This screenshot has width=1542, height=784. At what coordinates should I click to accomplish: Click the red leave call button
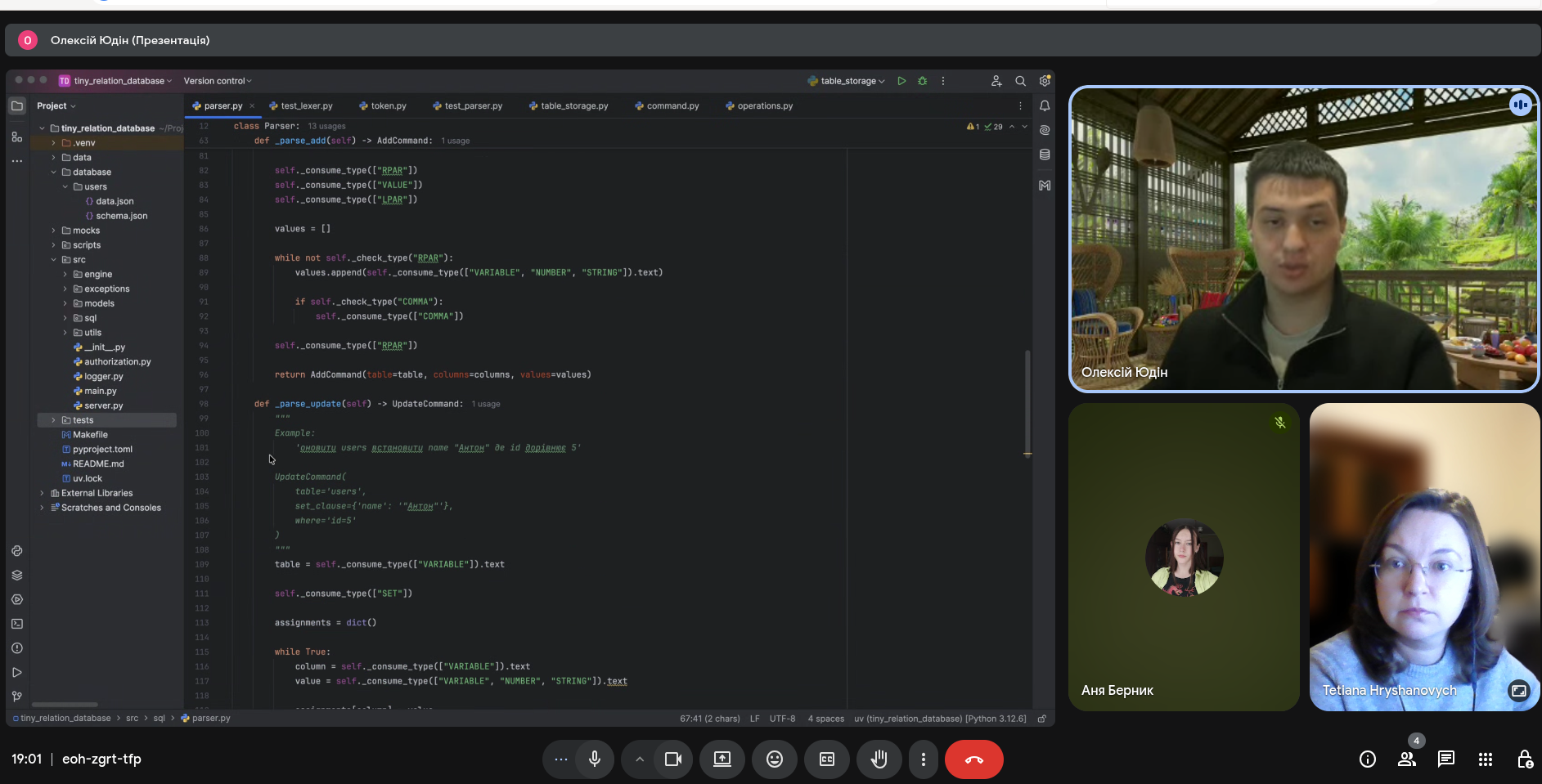(x=973, y=759)
